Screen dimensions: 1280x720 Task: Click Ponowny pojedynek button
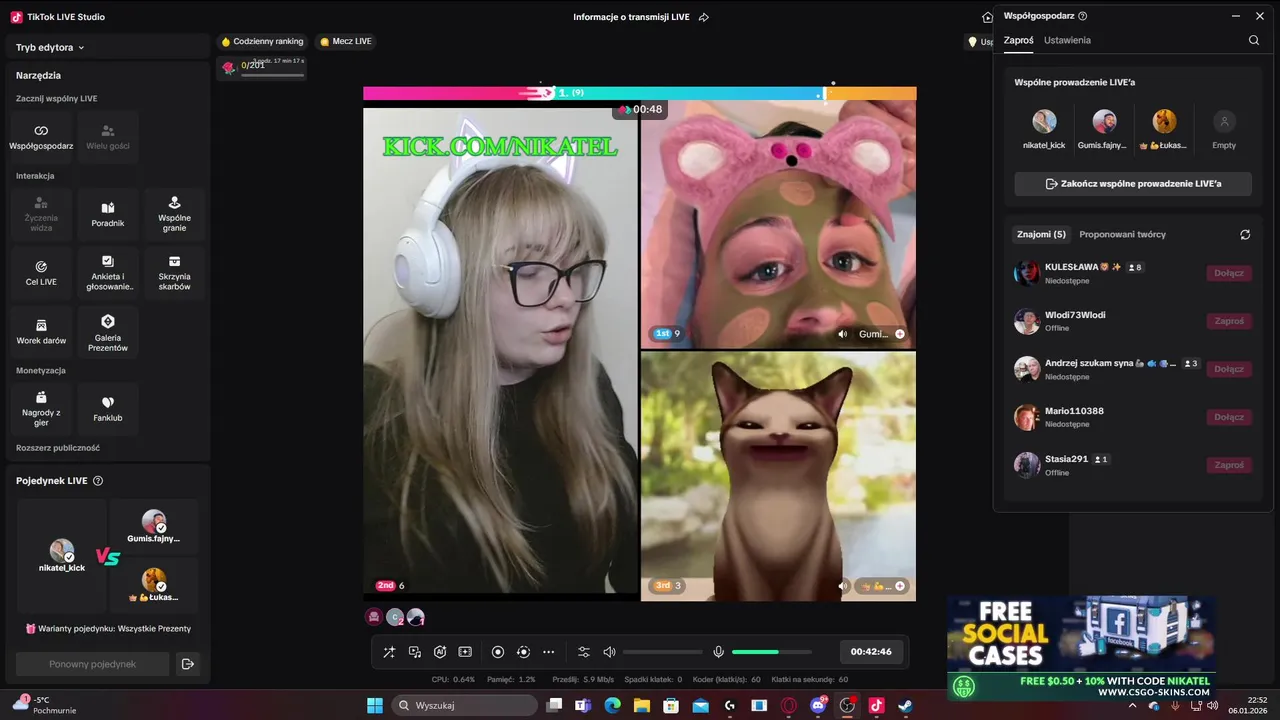click(x=92, y=664)
